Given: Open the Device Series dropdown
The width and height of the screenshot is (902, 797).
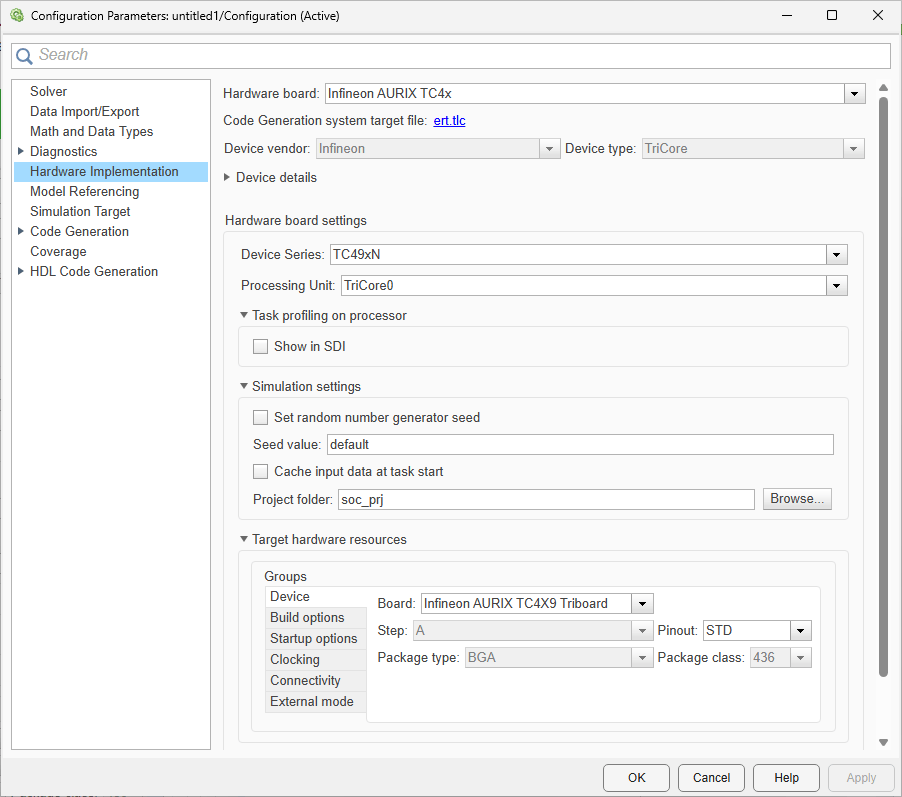Looking at the screenshot, I should point(836,254).
